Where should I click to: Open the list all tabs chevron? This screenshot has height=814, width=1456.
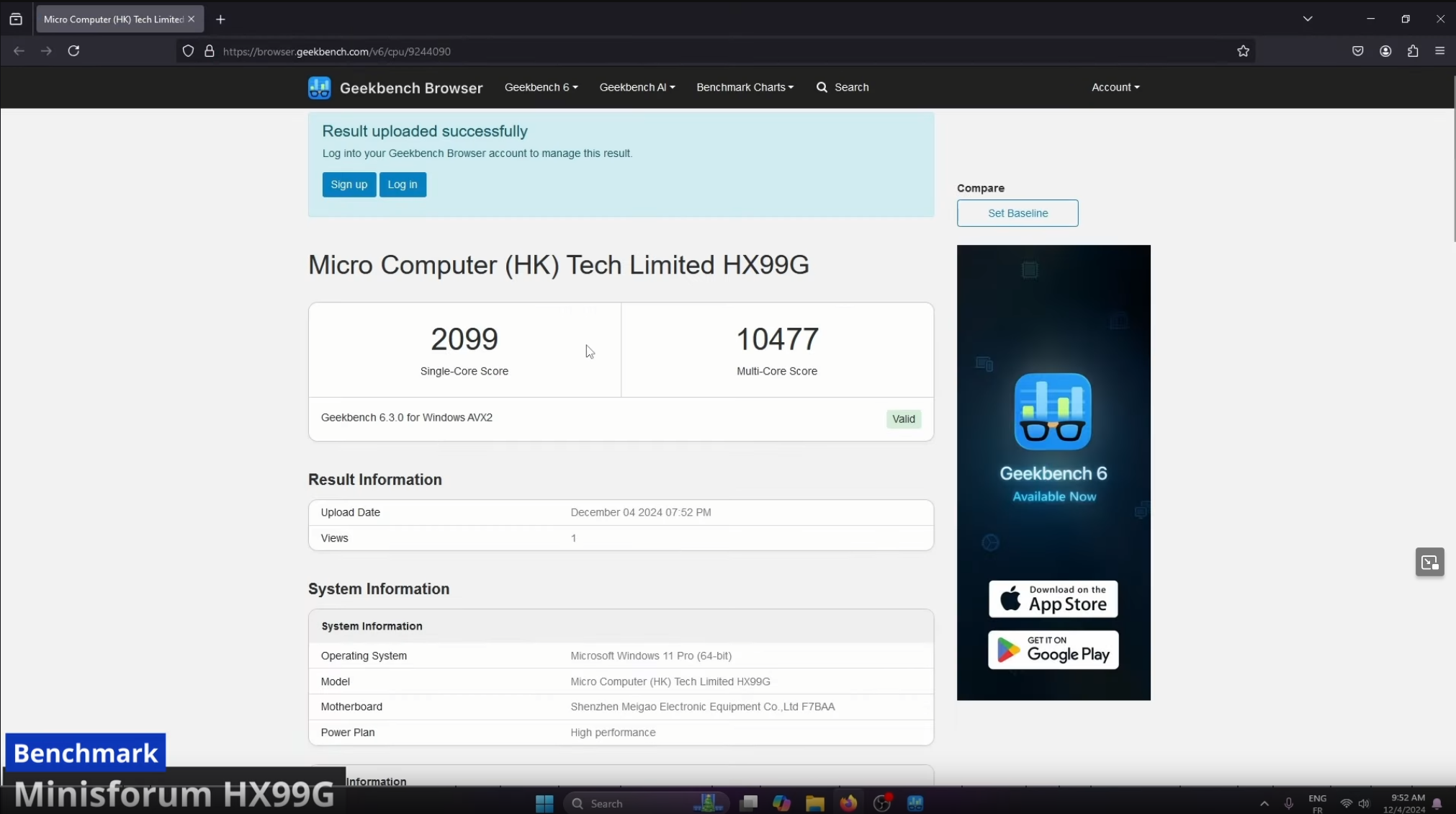pyautogui.click(x=1307, y=19)
